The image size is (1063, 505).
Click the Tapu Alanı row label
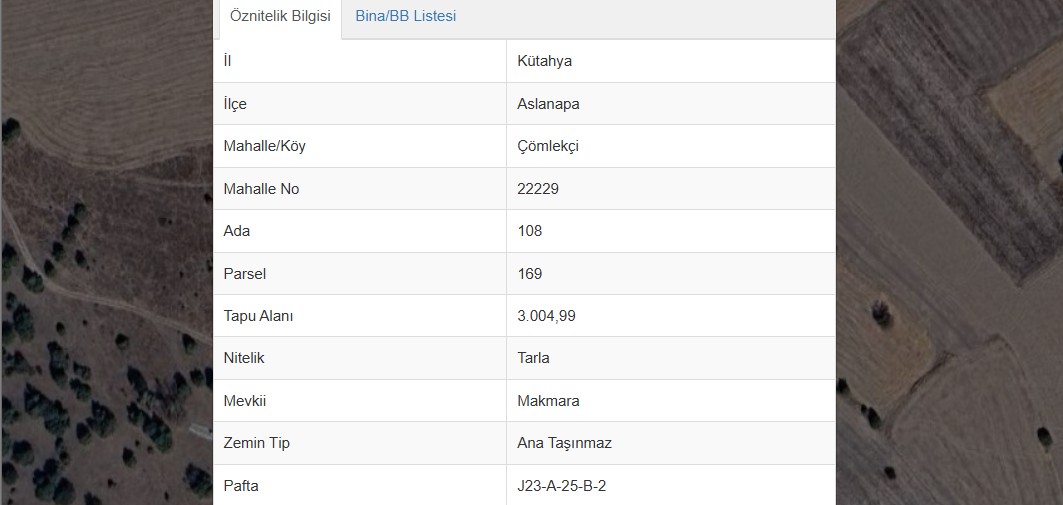pos(258,316)
